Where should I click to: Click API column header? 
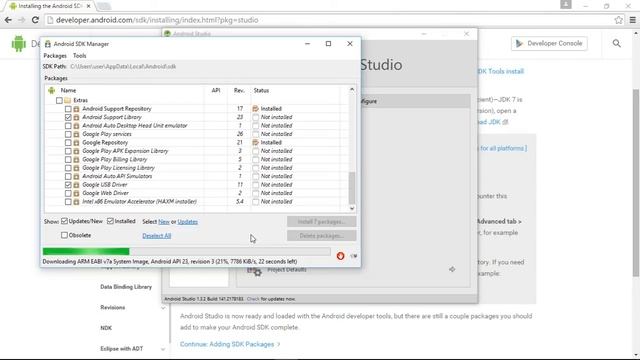pyautogui.click(x=216, y=90)
